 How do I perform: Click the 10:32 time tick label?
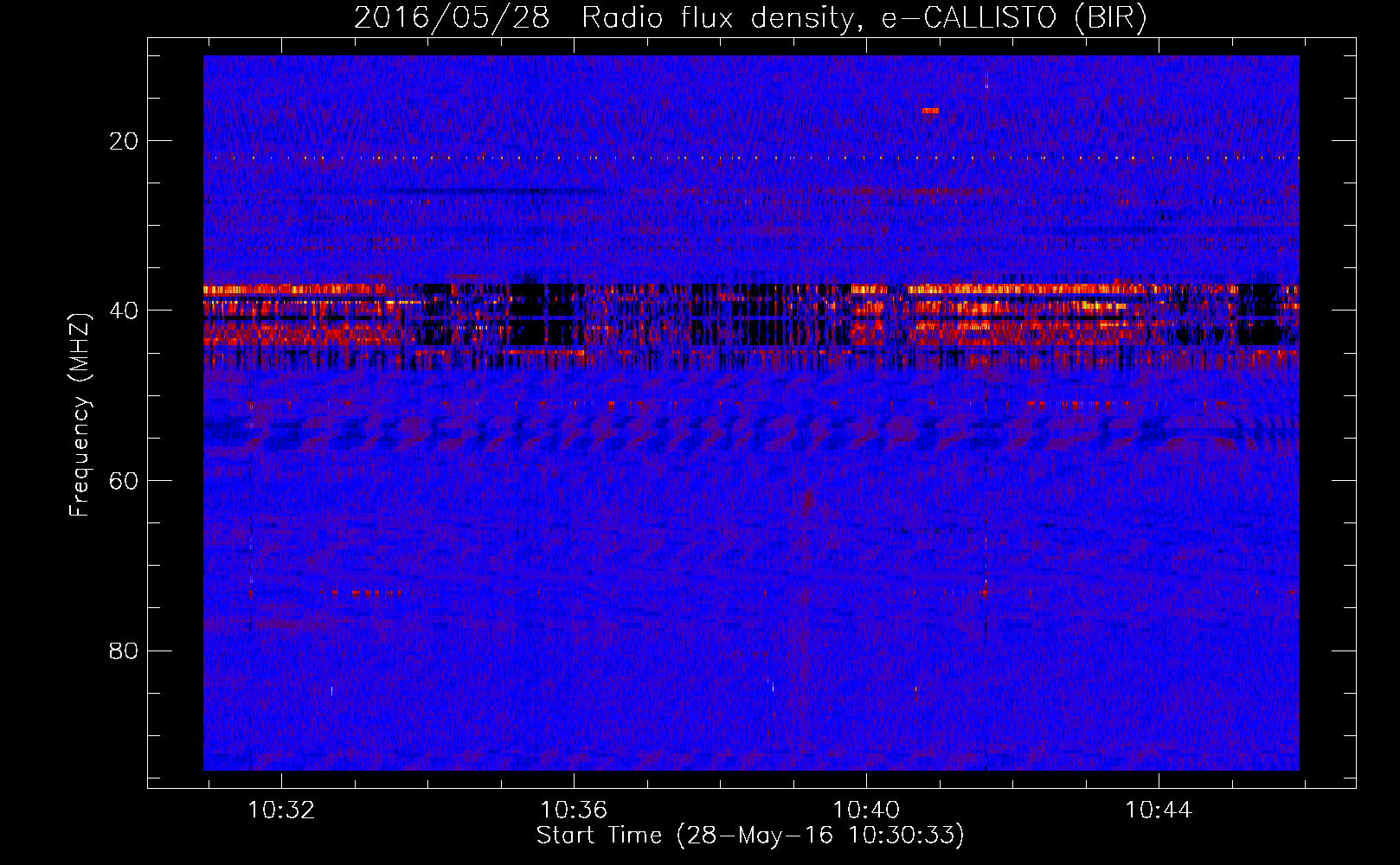pos(281,811)
